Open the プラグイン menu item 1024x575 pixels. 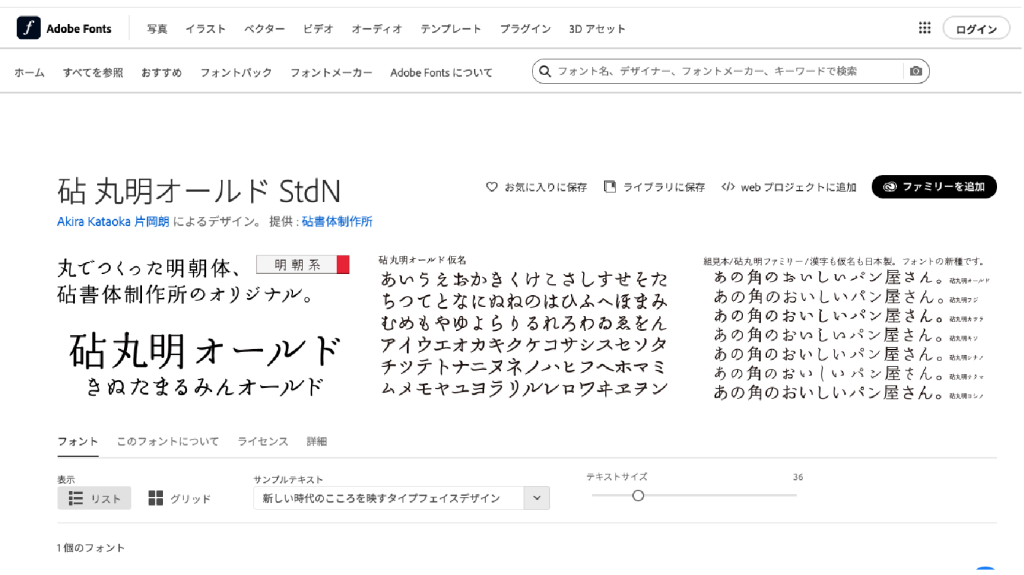point(525,29)
